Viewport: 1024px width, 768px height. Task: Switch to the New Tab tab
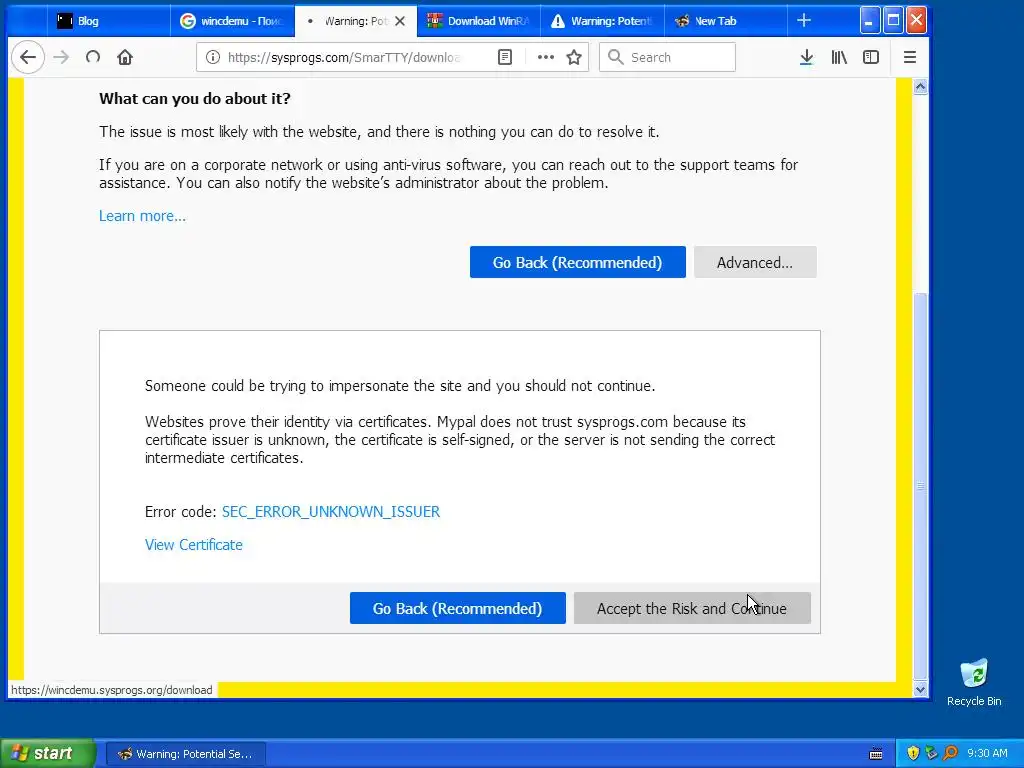click(726, 21)
